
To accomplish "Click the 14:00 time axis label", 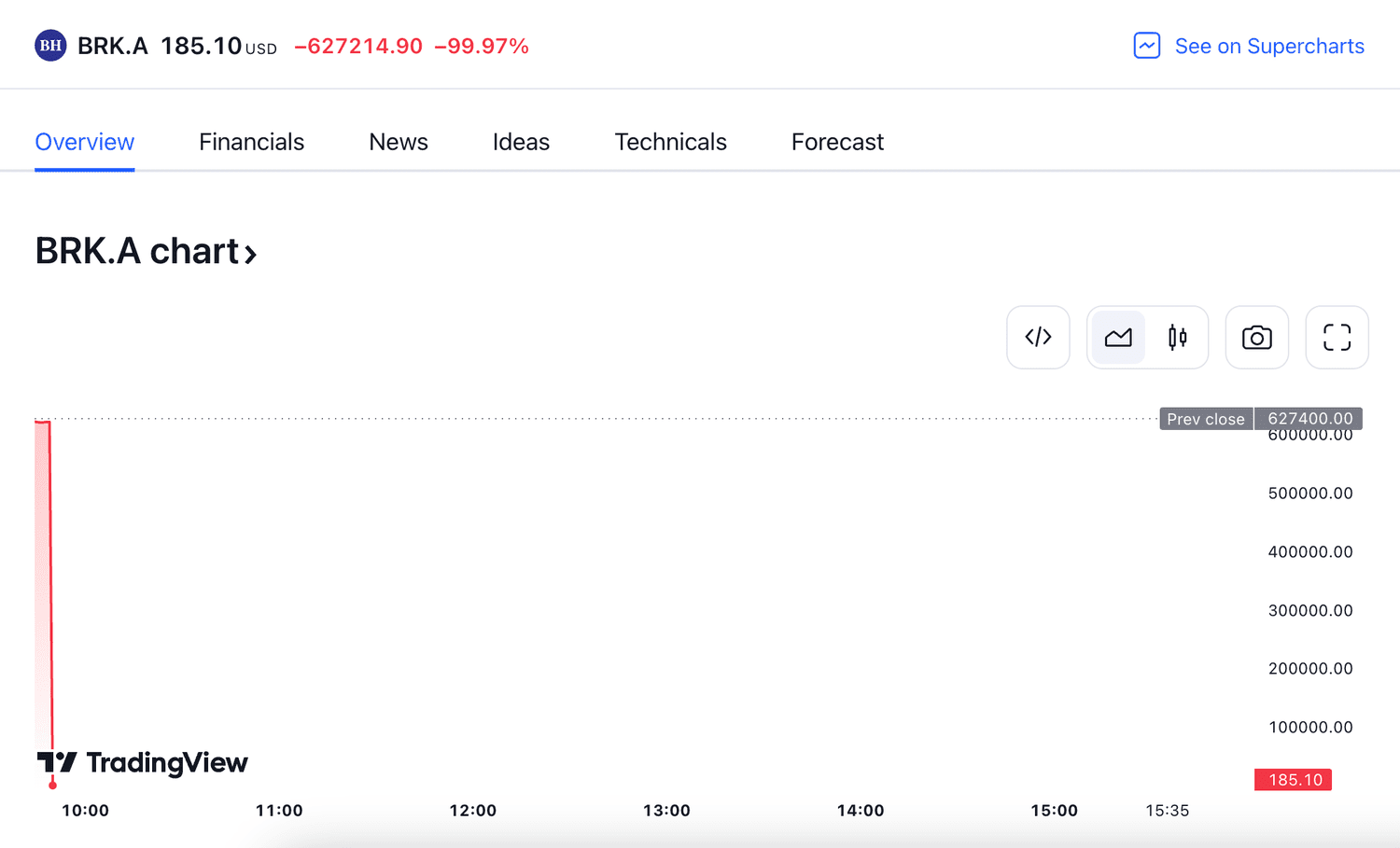I will coord(861,811).
